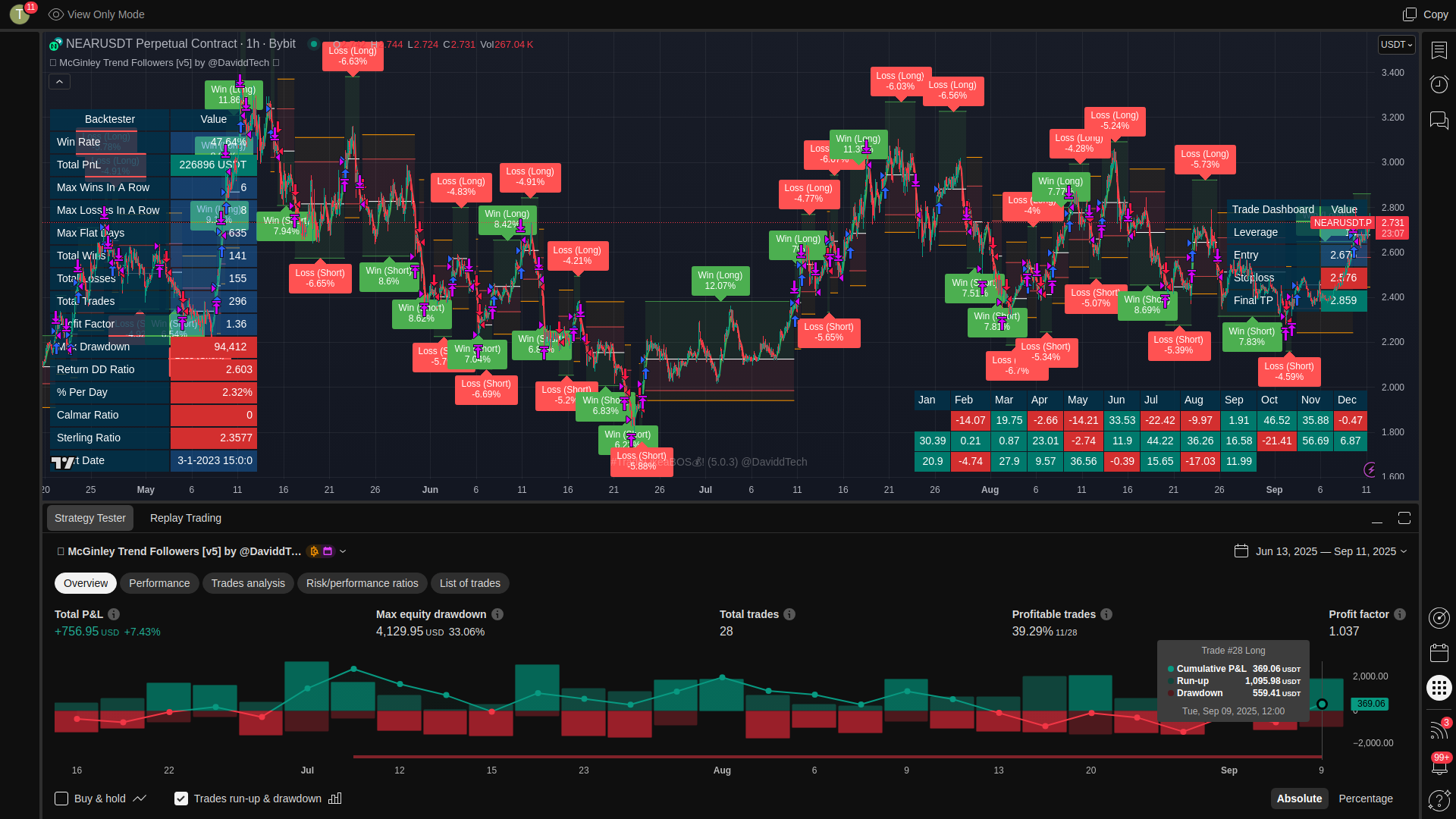Switch to the Strategy Tester tab
Viewport: 1456px width, 819px height.
(90, 518)
